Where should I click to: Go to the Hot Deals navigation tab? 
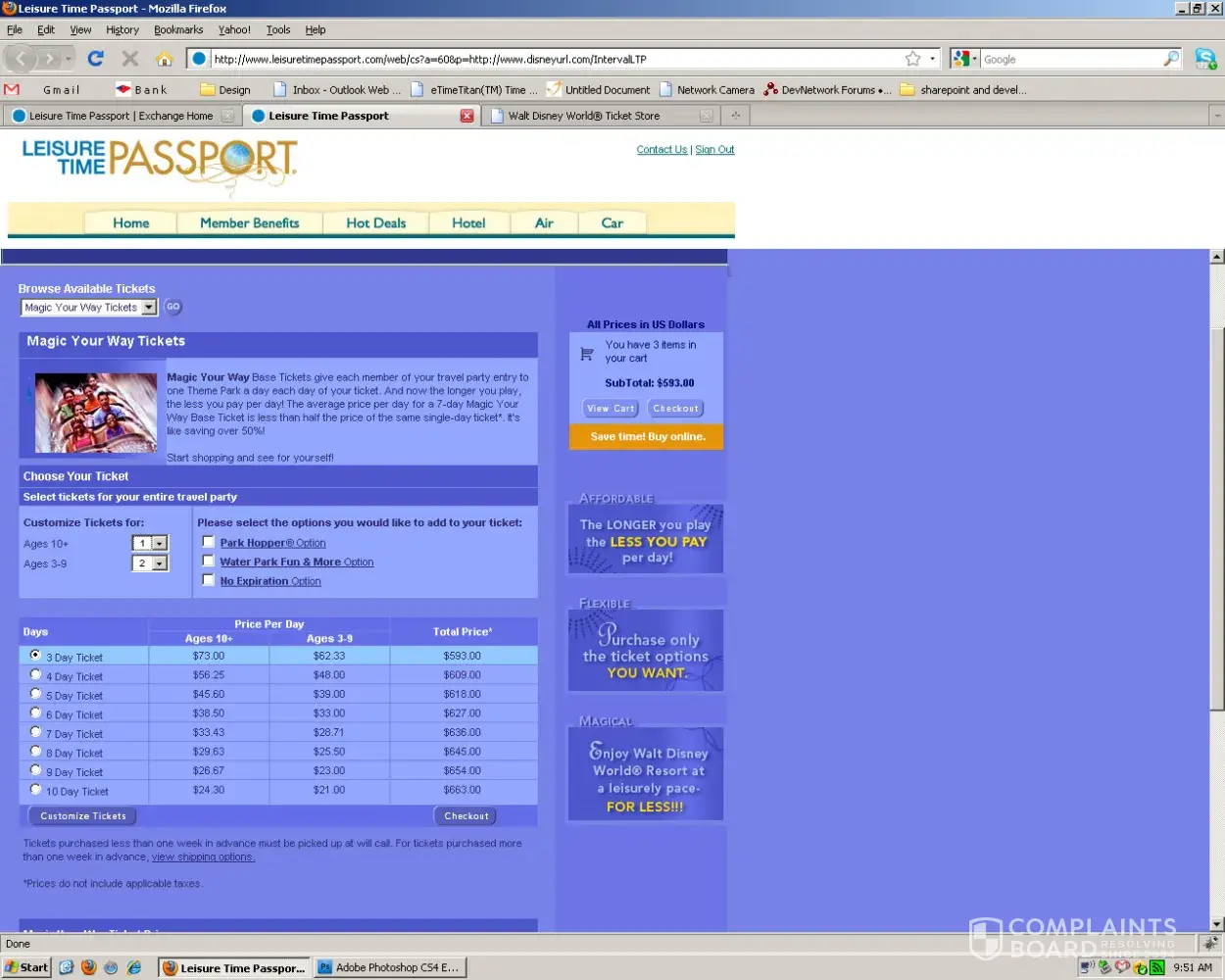[375, 223]
